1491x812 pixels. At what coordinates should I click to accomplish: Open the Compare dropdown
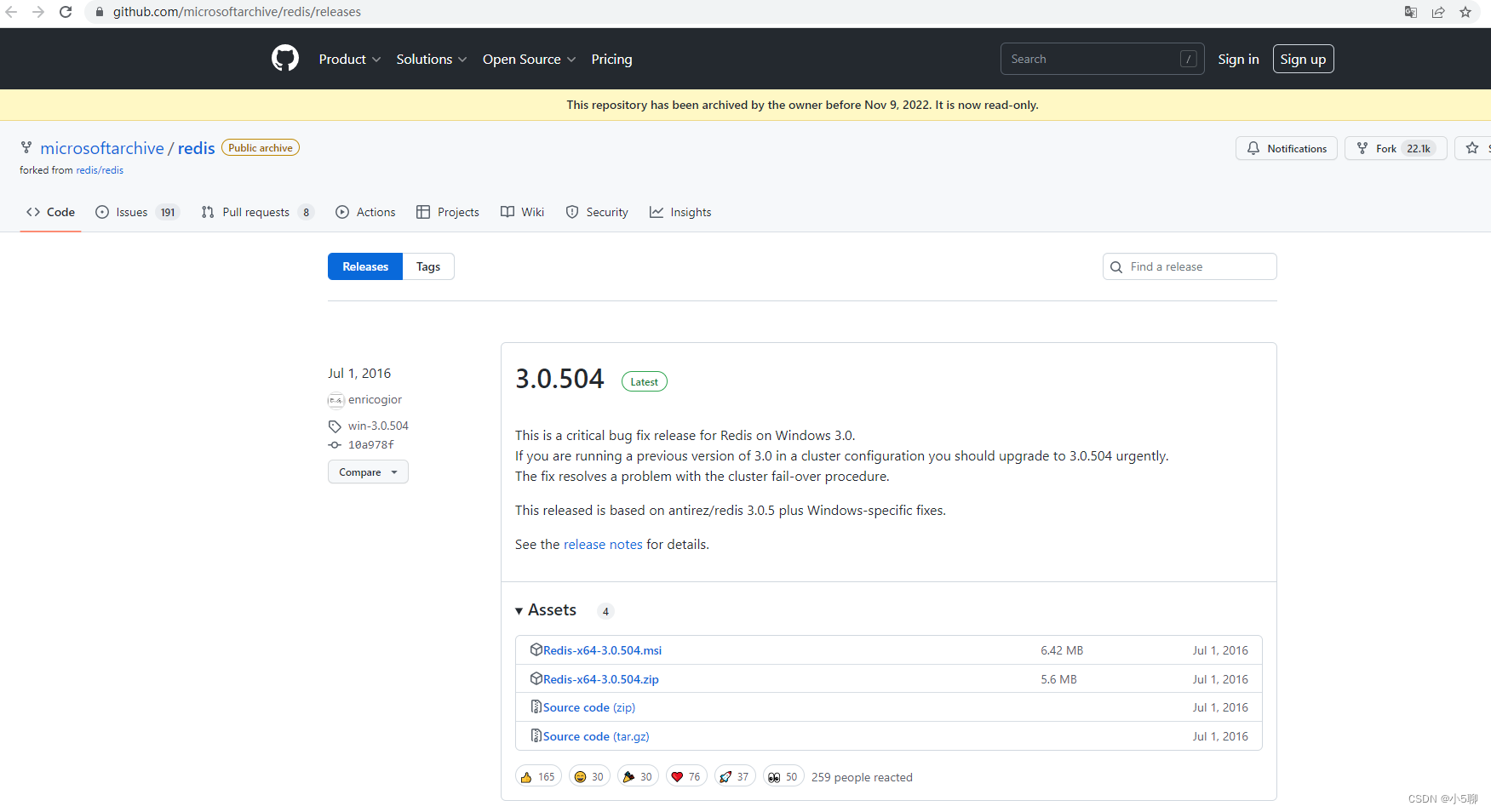(x=368, y=472)
